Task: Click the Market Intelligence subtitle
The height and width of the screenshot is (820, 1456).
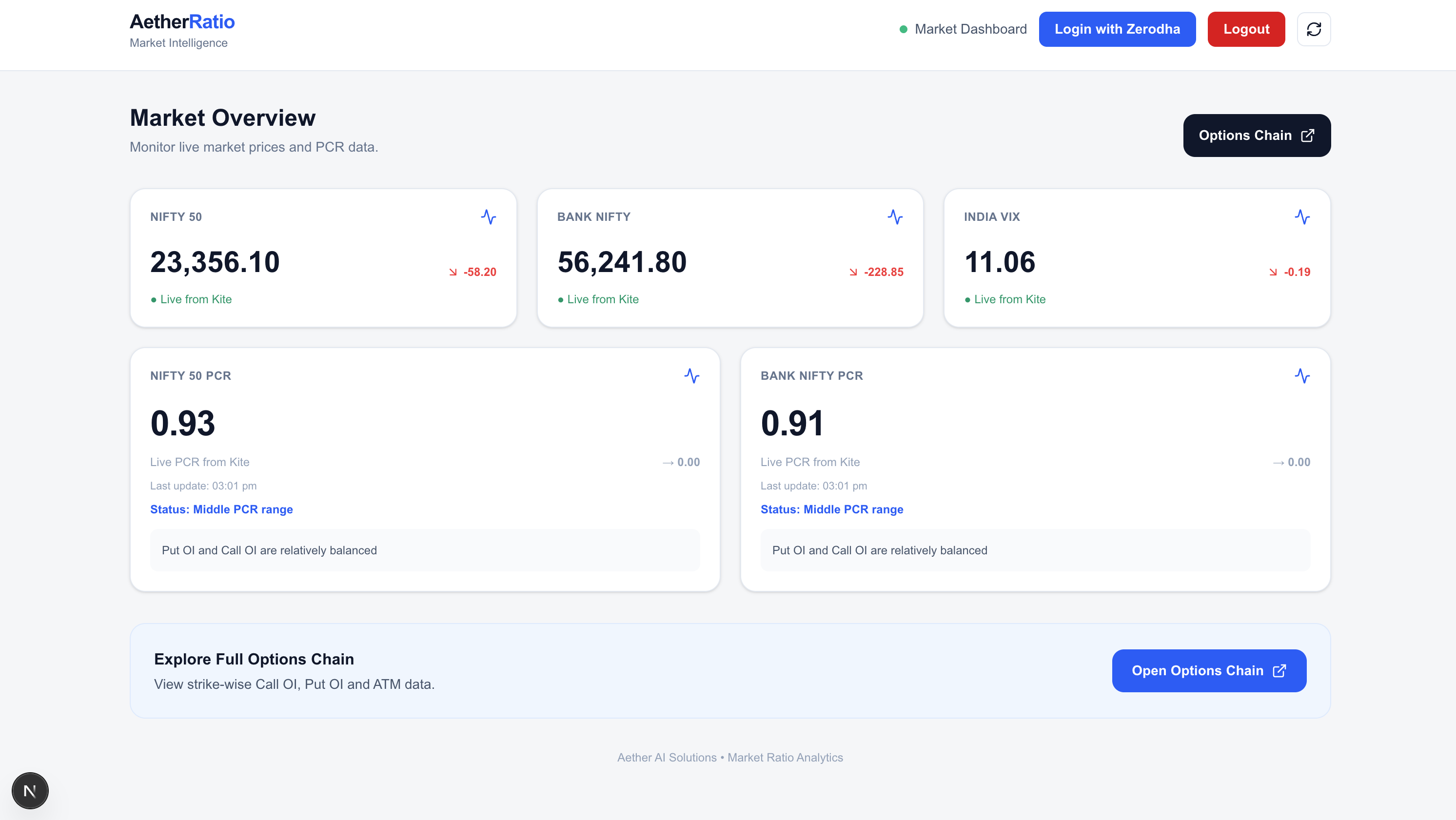Action: pyautogui.click(x=178, y=43)
